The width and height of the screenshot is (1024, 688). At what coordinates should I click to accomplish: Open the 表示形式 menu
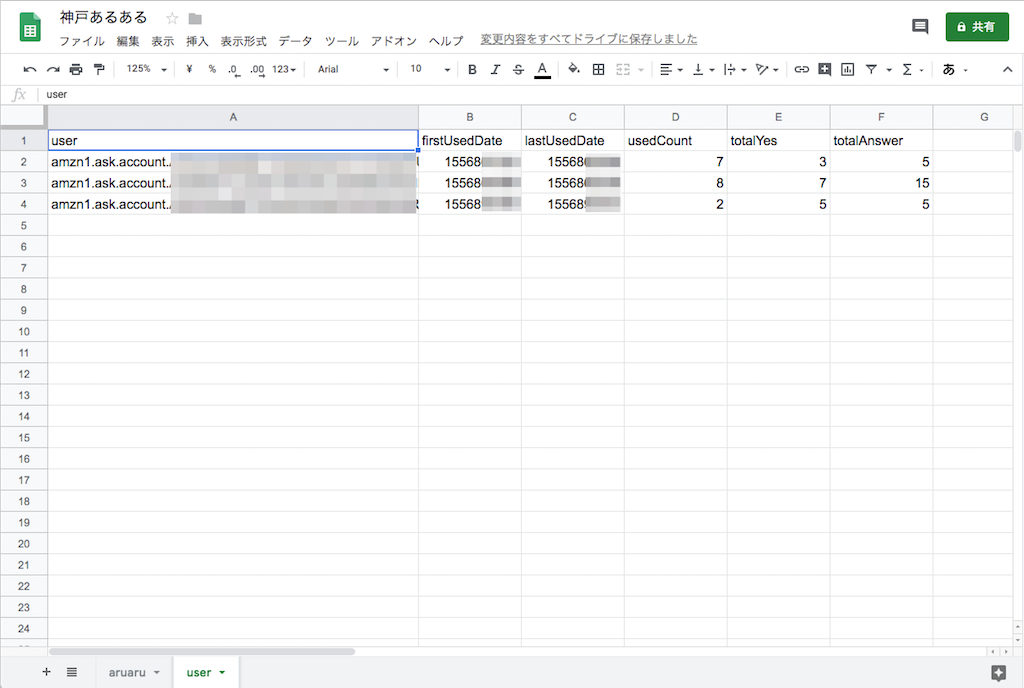click(244, 41)
